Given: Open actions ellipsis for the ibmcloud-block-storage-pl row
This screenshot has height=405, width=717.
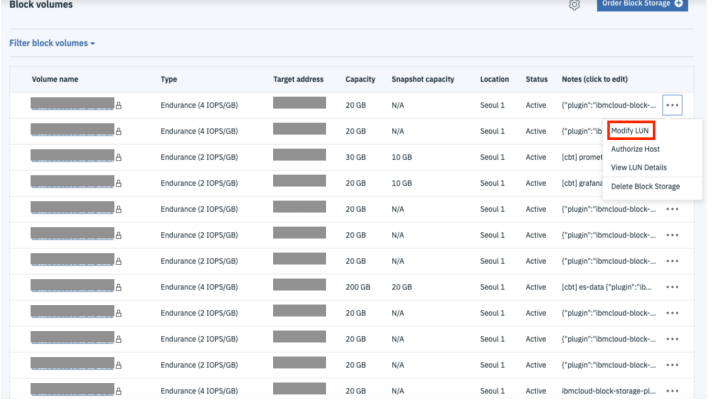Looking at the screenshot, I should pos(672,391).
